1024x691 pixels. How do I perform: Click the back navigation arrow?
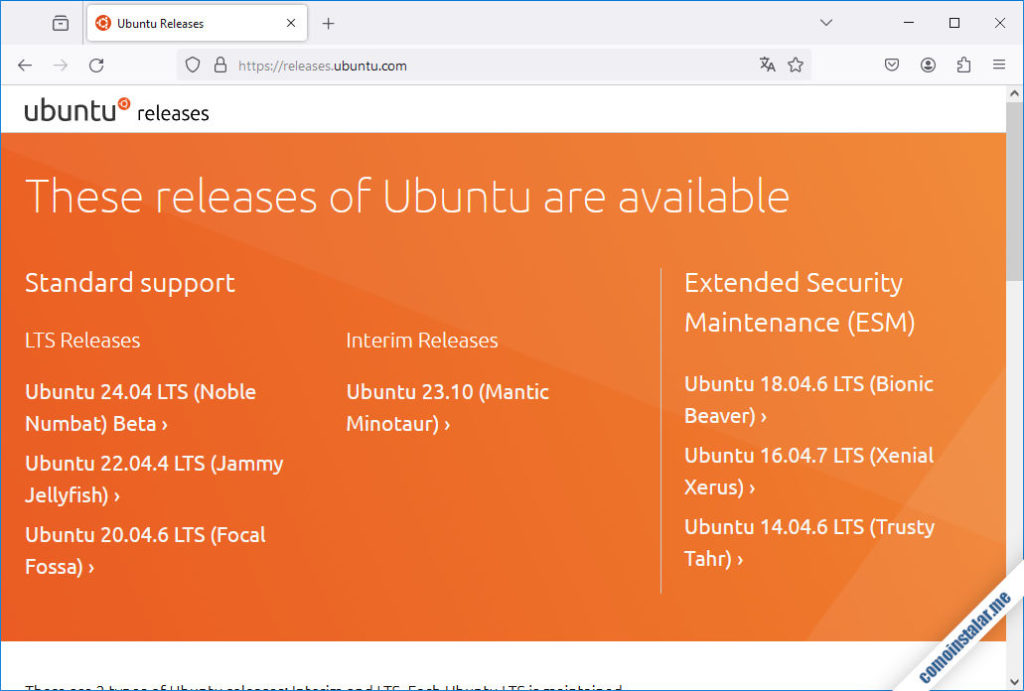point(24,64)
